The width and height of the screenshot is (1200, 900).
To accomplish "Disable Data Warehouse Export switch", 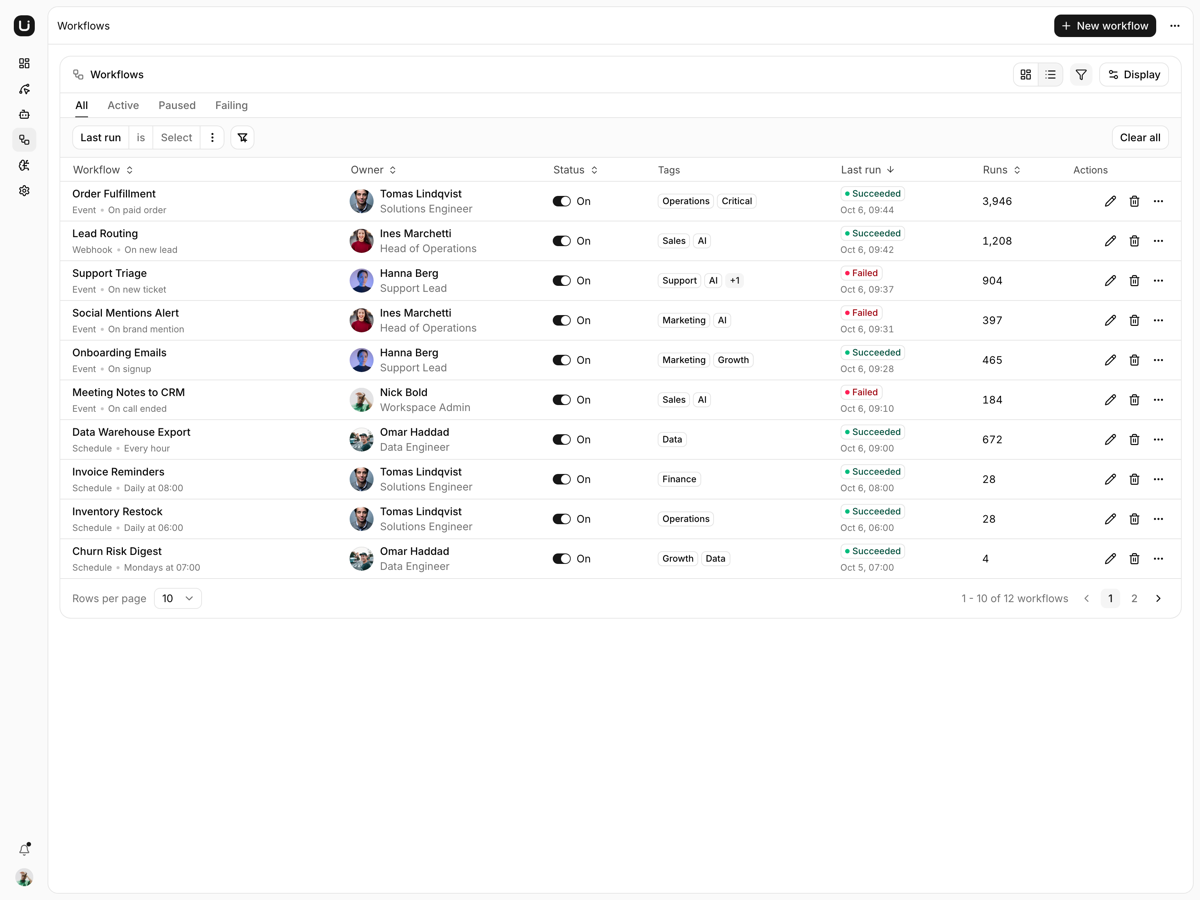I will click(562, 439).
